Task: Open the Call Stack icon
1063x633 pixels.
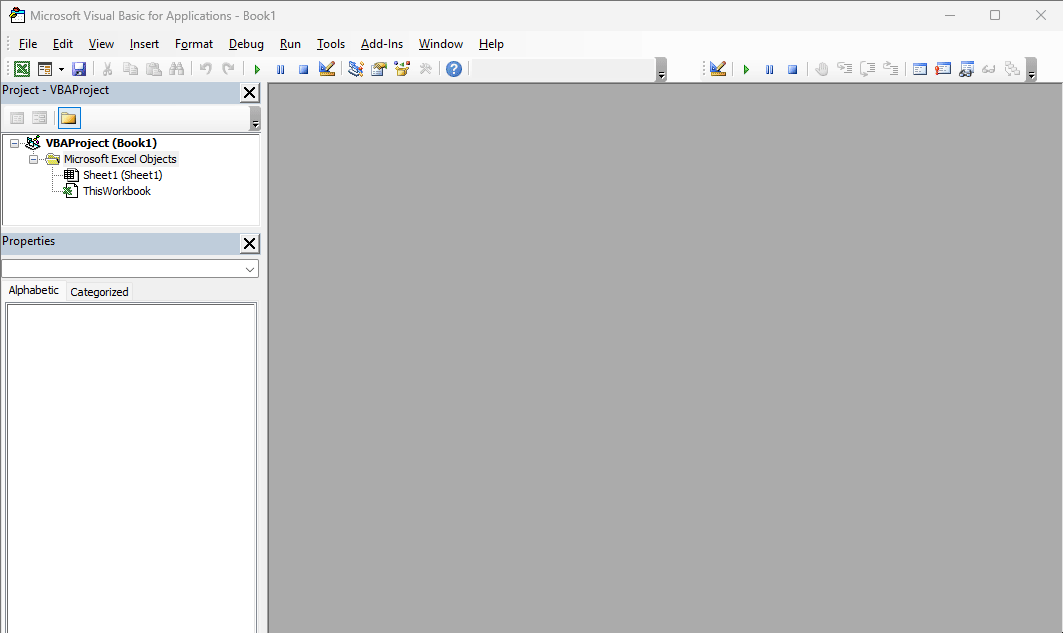Action: [x=1012, y=69]
